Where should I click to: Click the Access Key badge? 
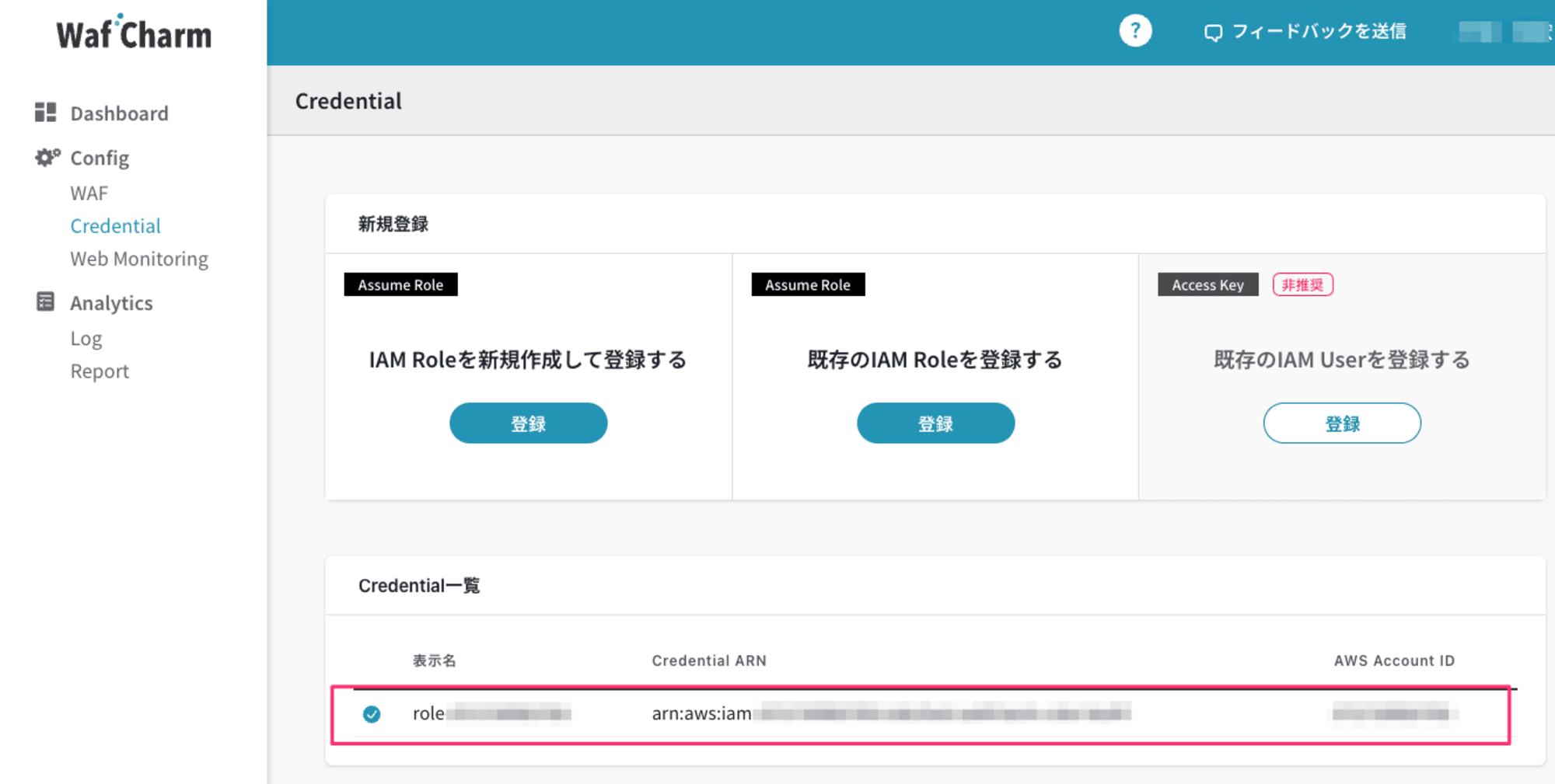coord(1208,284)
